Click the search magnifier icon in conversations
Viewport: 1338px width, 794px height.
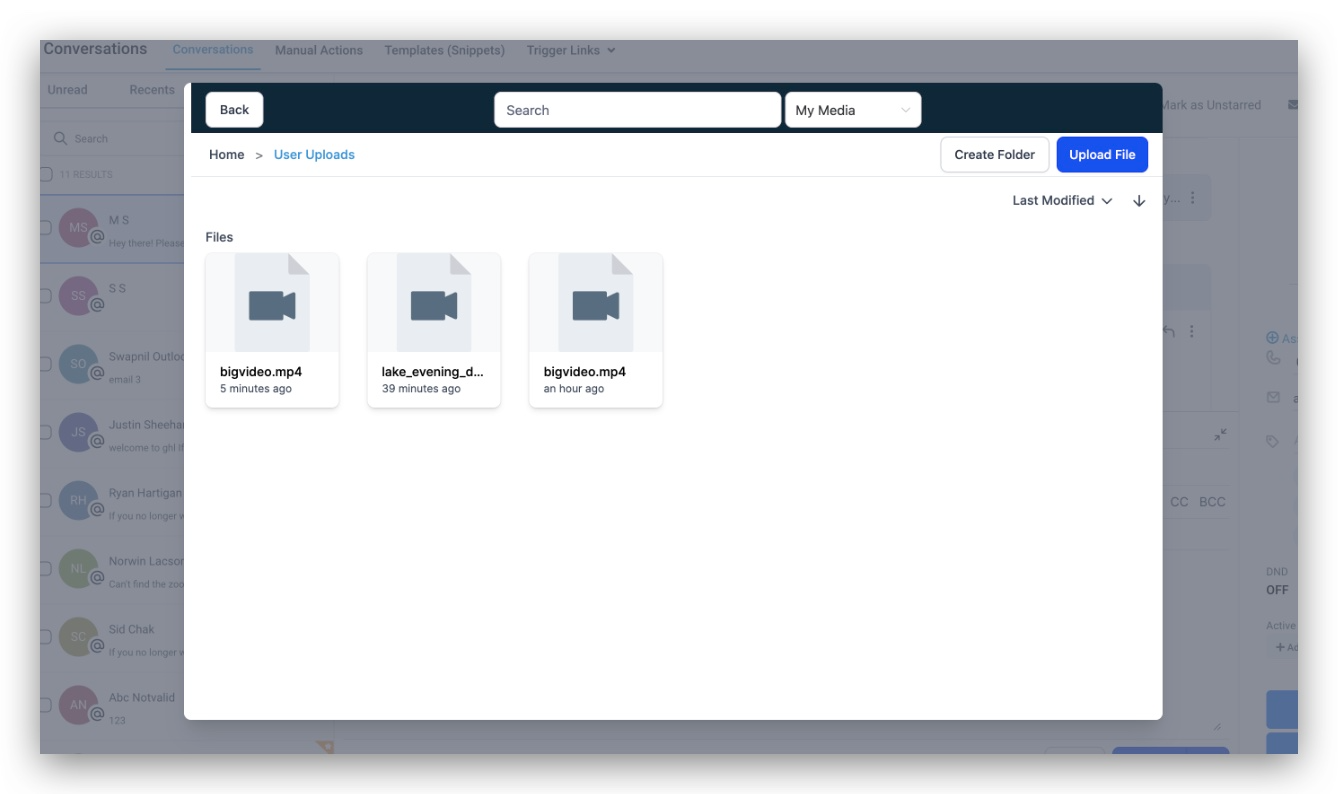[x=61, y=139]
